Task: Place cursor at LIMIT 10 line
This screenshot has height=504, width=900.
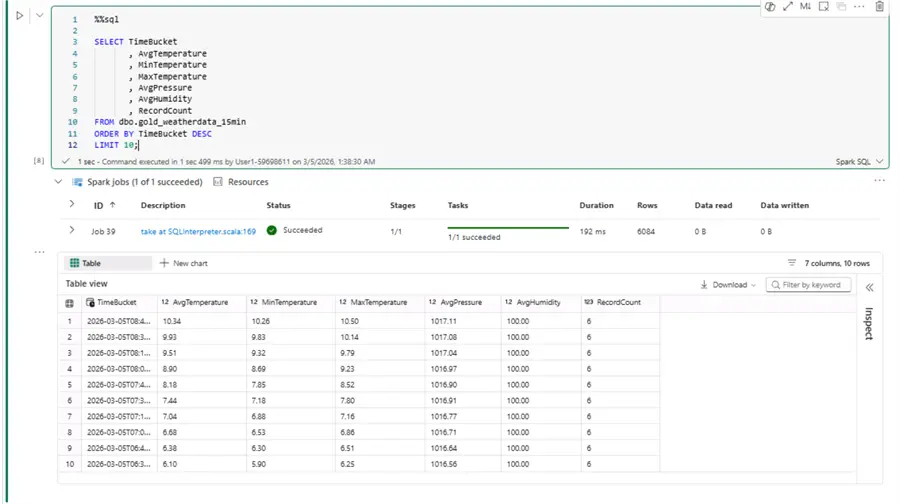Action: [x=116, y=145]
